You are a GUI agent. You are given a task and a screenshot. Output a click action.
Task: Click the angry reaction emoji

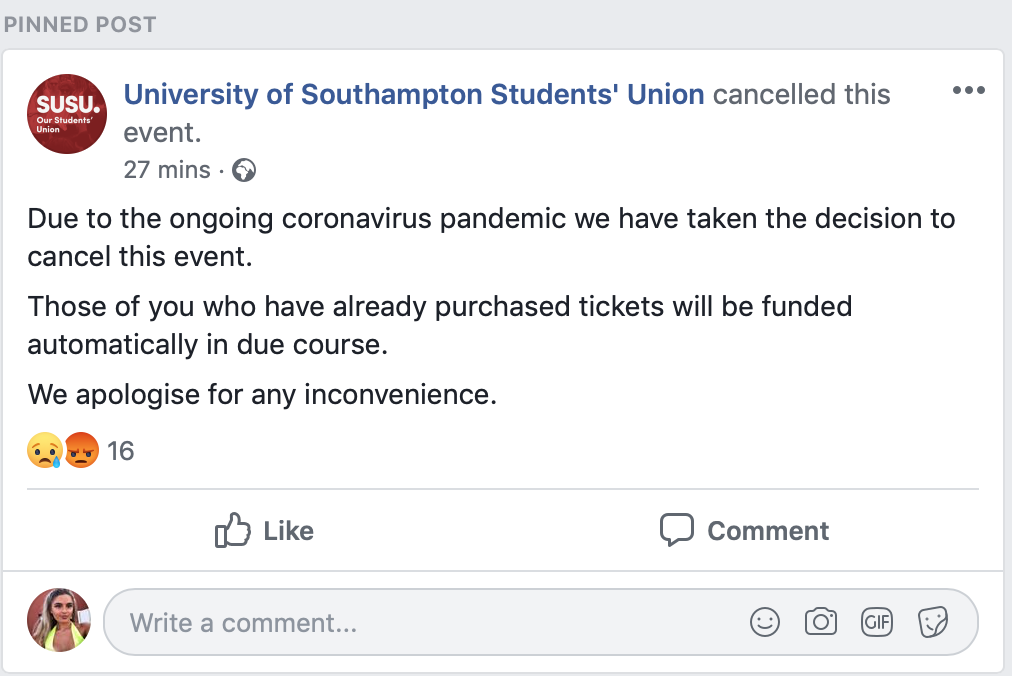81,450
